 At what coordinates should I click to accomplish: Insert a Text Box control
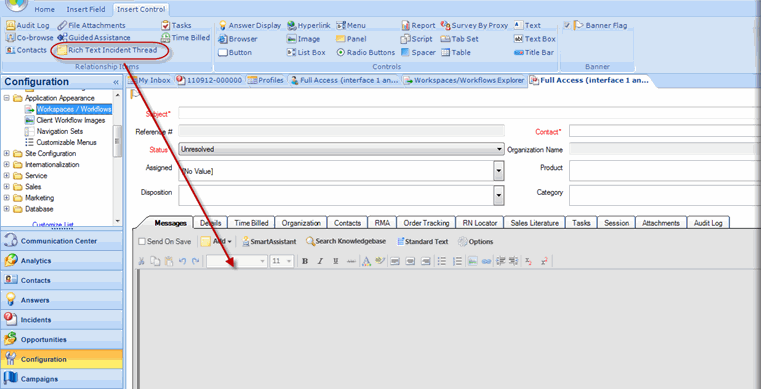tap(534, 39)
